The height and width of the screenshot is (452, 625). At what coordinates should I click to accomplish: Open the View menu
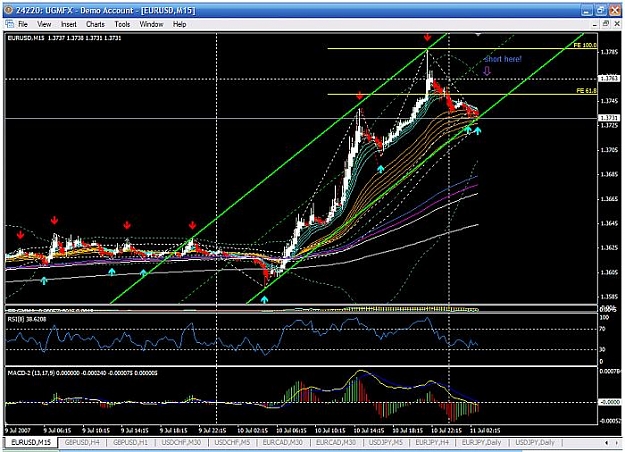click(44, 24)
